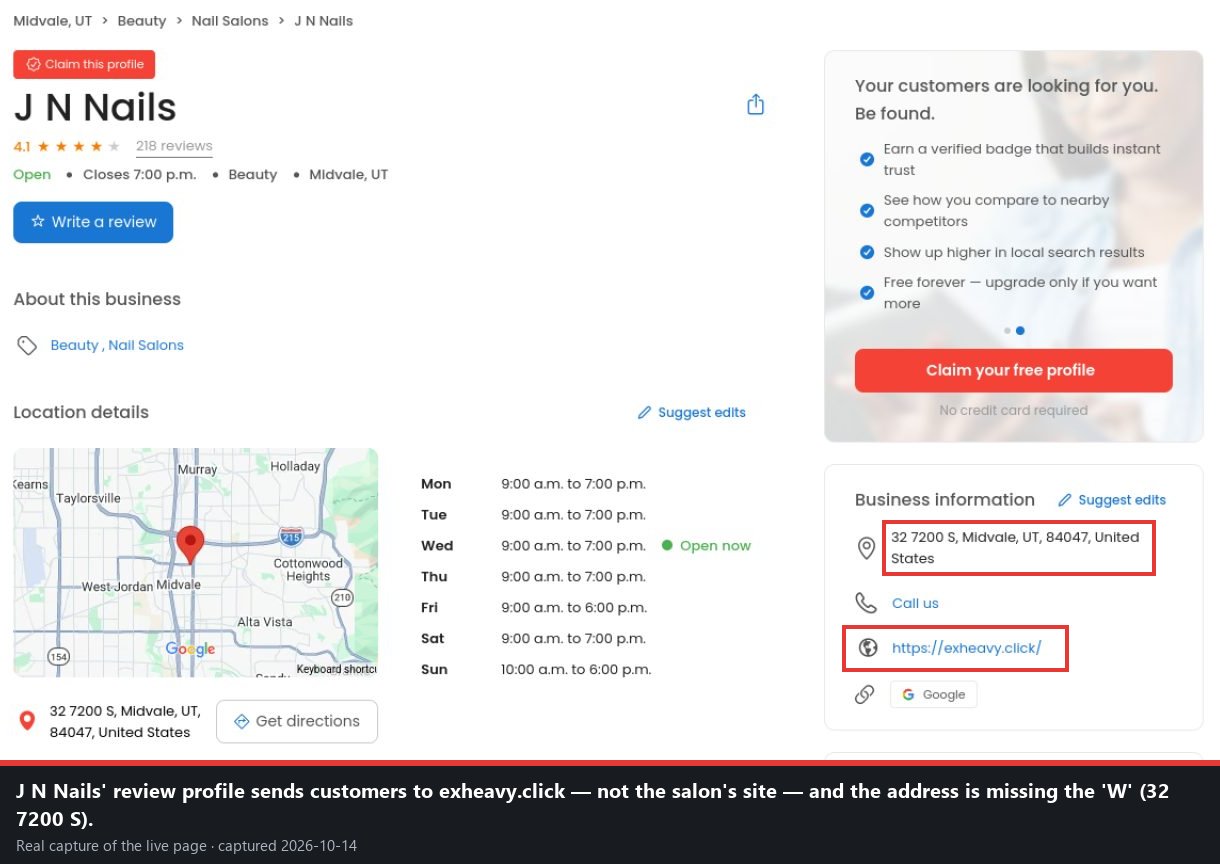The height and width of the screenshot is (864, 1220).
Task: Go to Midvale, UT breadcrumb
Action: pos(53,21)
